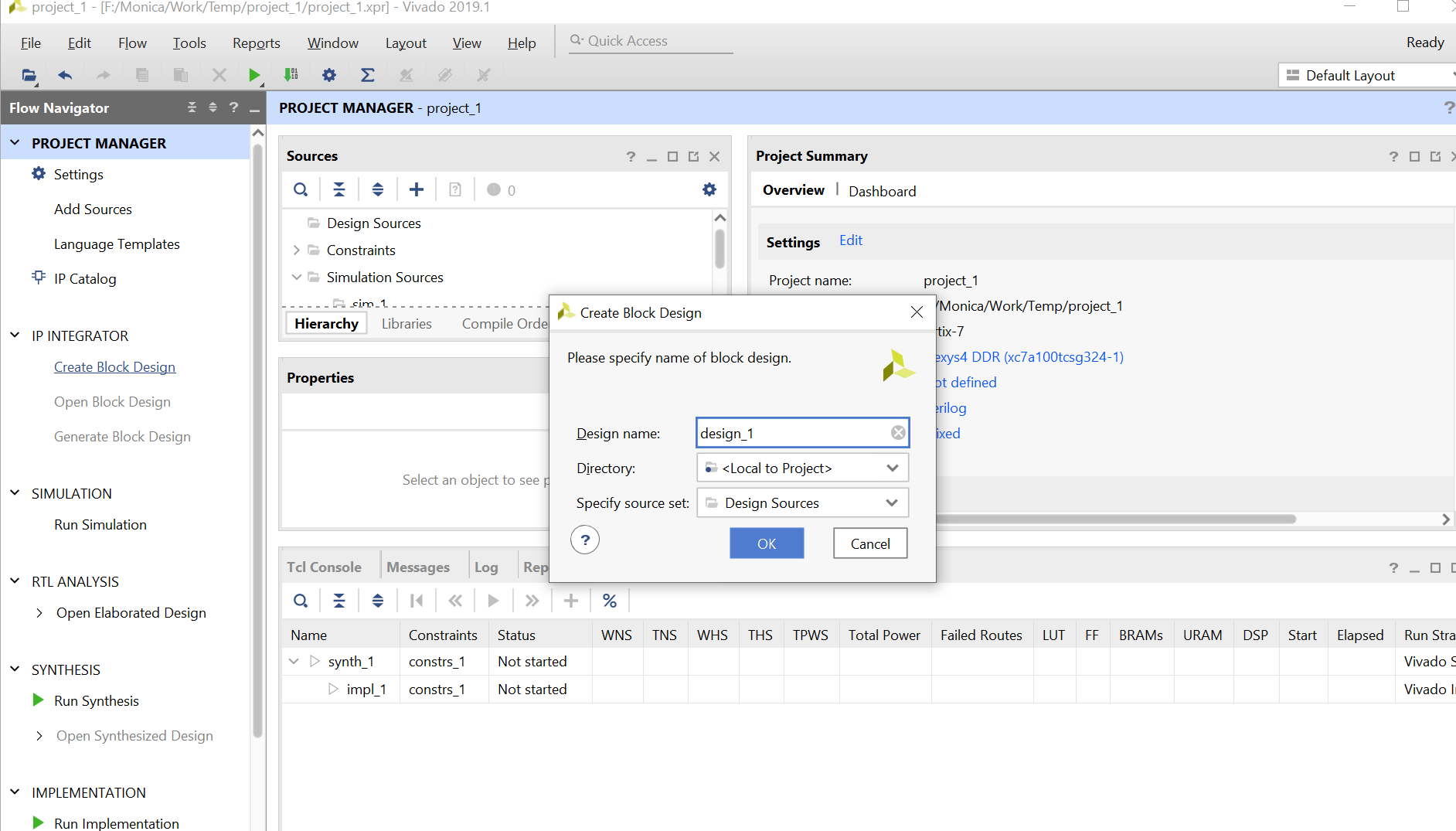Click OK in Create Block Design dialog
This screenshot has width=1456, height=831.
(x=767, y=543)
